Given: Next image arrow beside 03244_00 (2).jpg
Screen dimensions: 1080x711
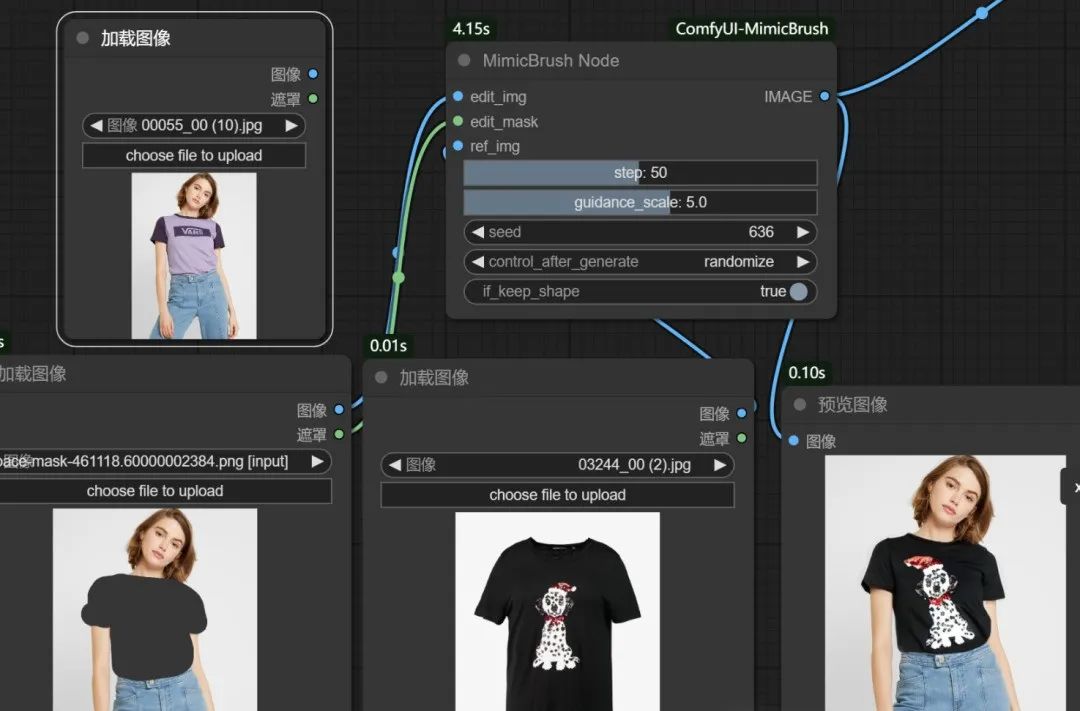Looking at the screenshot, I should (720, 465).
